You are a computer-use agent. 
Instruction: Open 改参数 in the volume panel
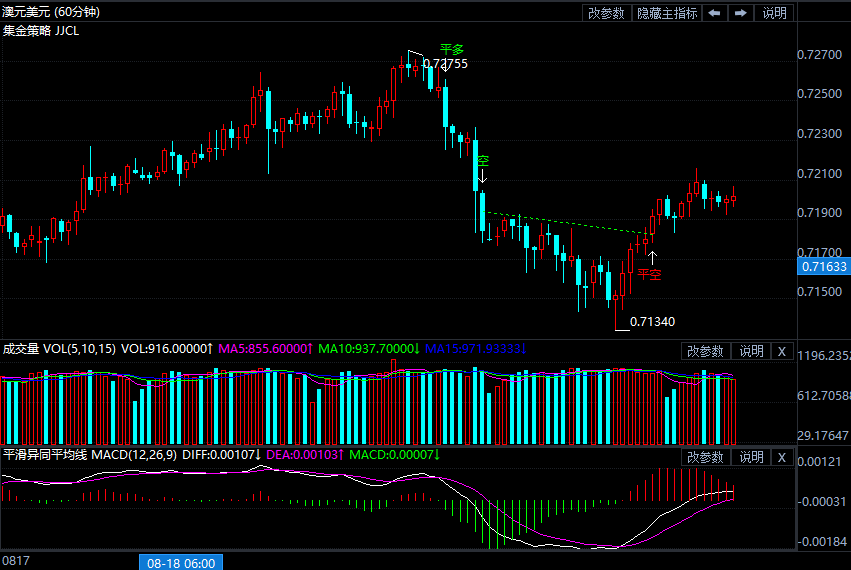(705, 351)
